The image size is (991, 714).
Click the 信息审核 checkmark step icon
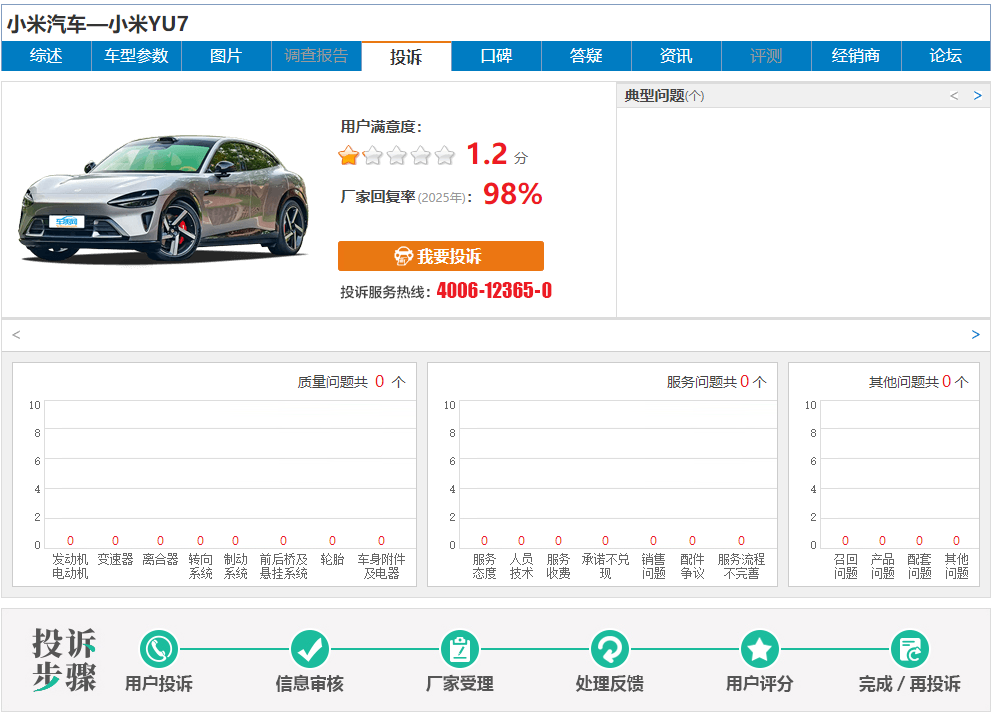(310, 650)
